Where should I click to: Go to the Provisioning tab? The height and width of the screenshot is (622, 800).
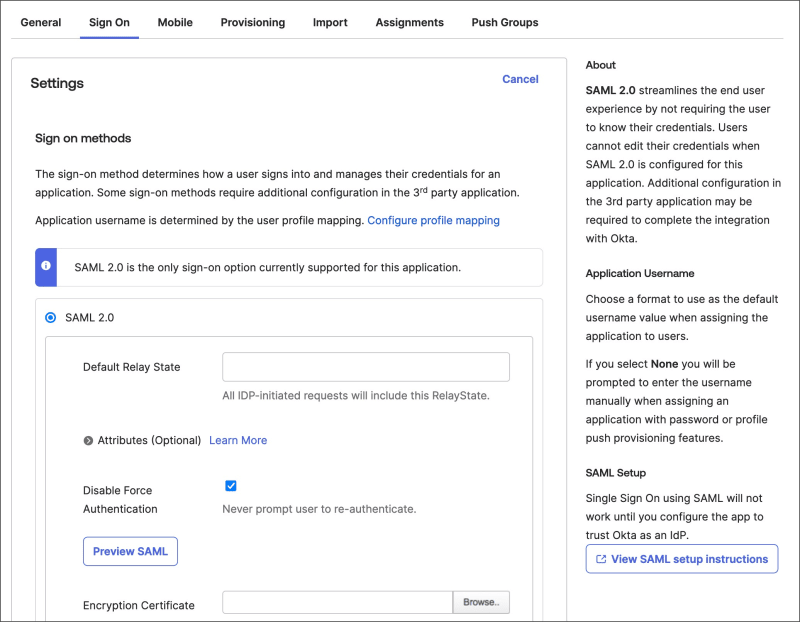point(252,22)
